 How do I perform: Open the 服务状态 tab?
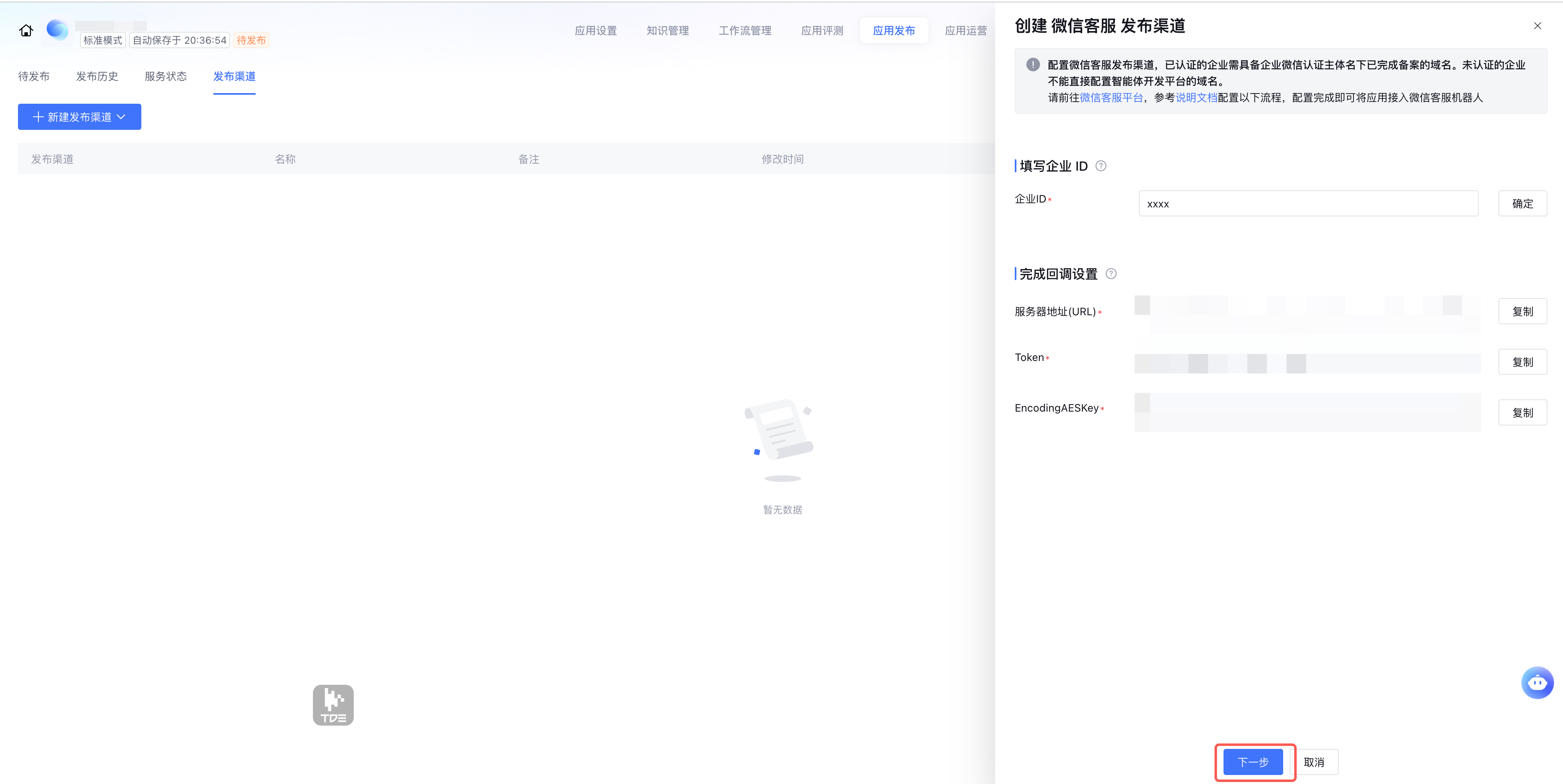tap(165, 76)
